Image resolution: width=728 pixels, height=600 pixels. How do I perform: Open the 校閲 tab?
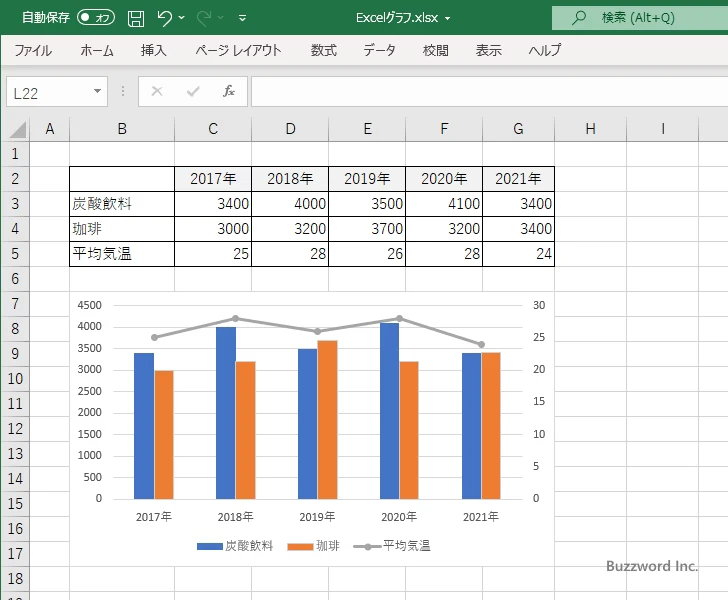(x=436, y=50)
